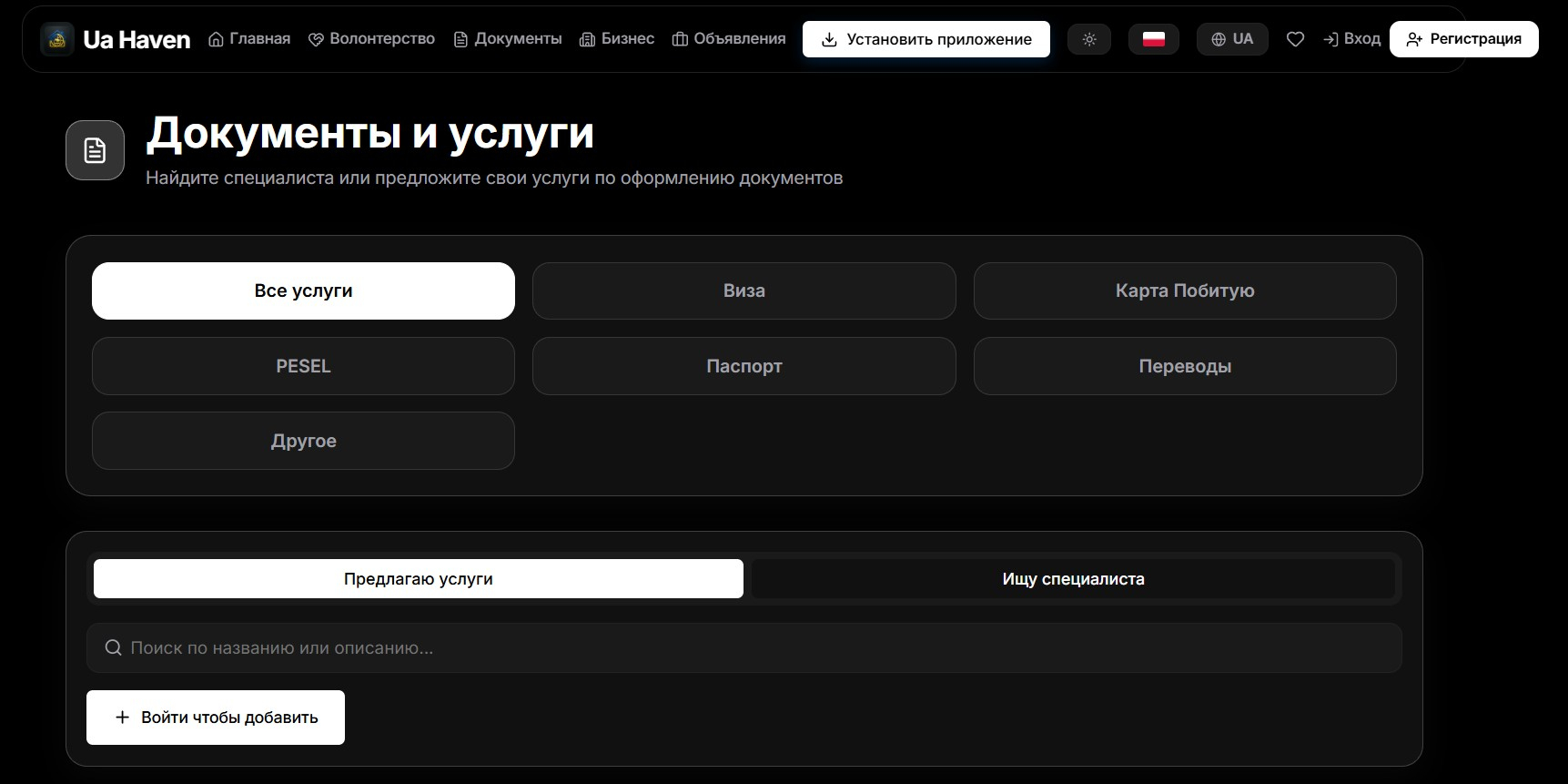1568x784 pixels.
Task: Select the Polish flag language button
Action: coord(1154,39)
